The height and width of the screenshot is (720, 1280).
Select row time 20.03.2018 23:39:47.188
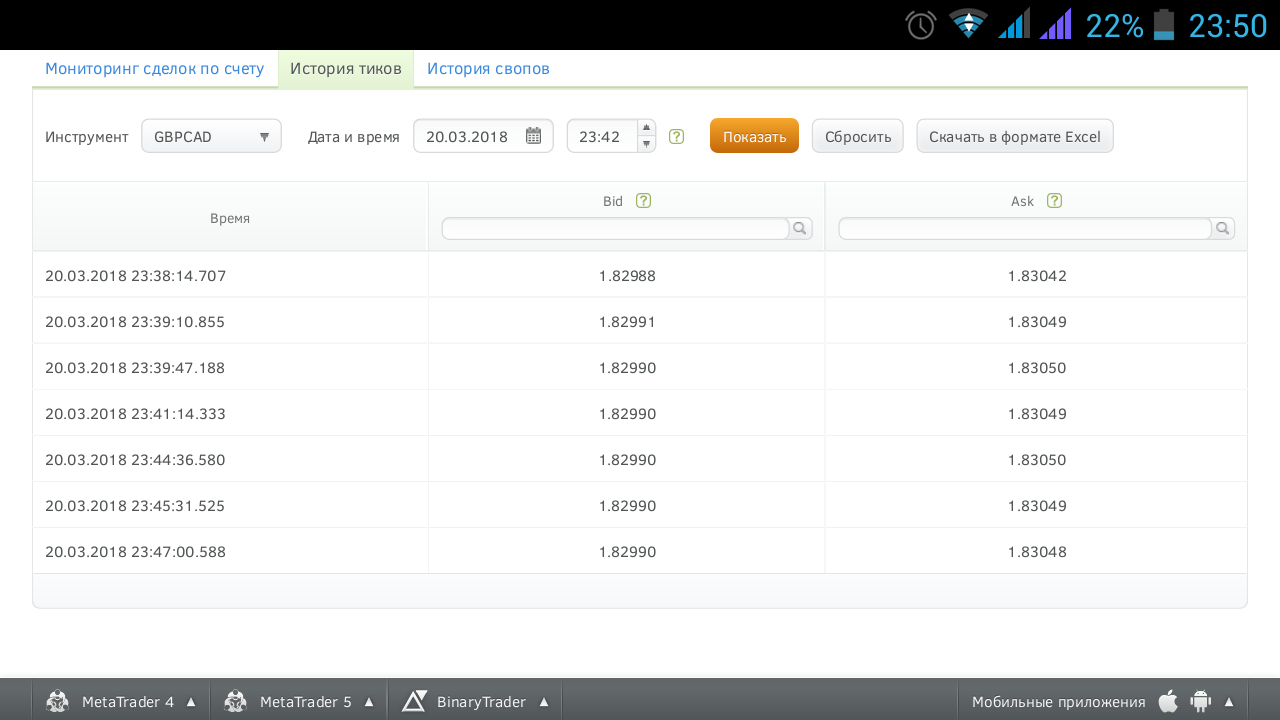pyautogui.click(x=135, y=368)
